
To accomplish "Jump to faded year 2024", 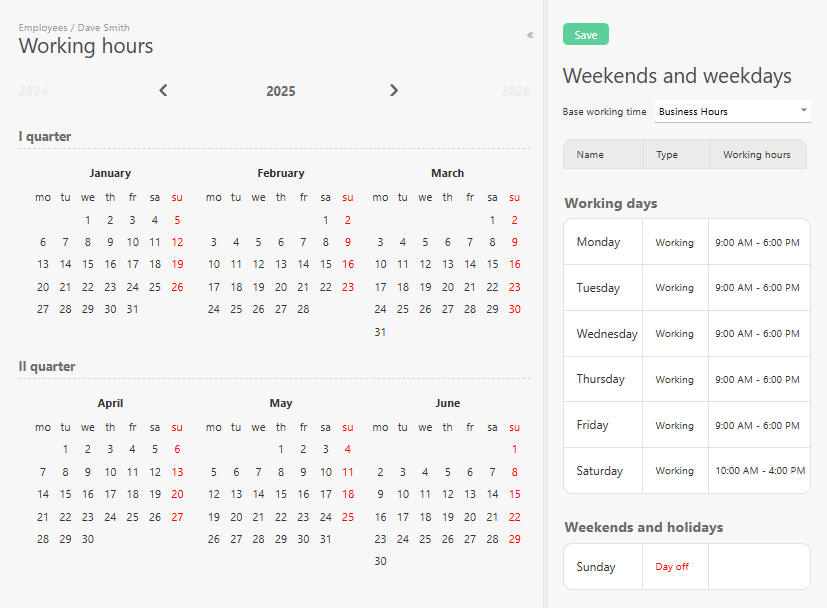I will (33, 91).
